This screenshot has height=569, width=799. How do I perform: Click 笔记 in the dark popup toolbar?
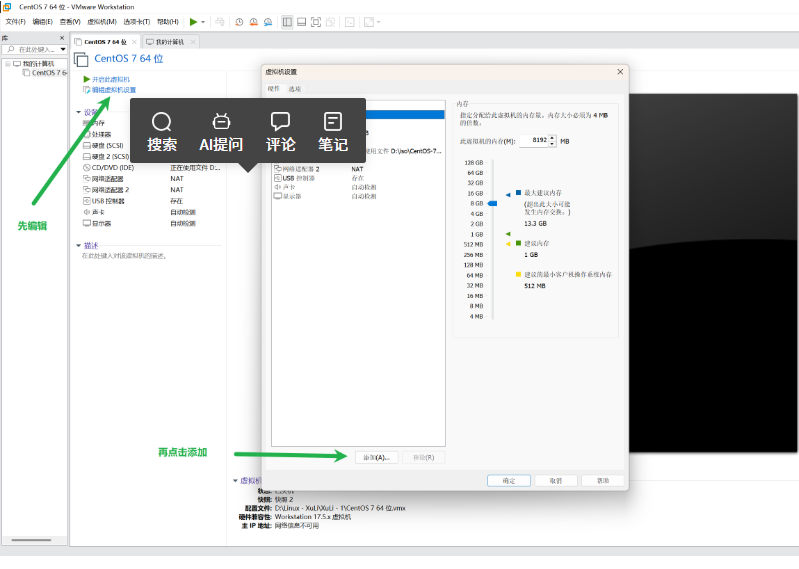coord(333,131)
